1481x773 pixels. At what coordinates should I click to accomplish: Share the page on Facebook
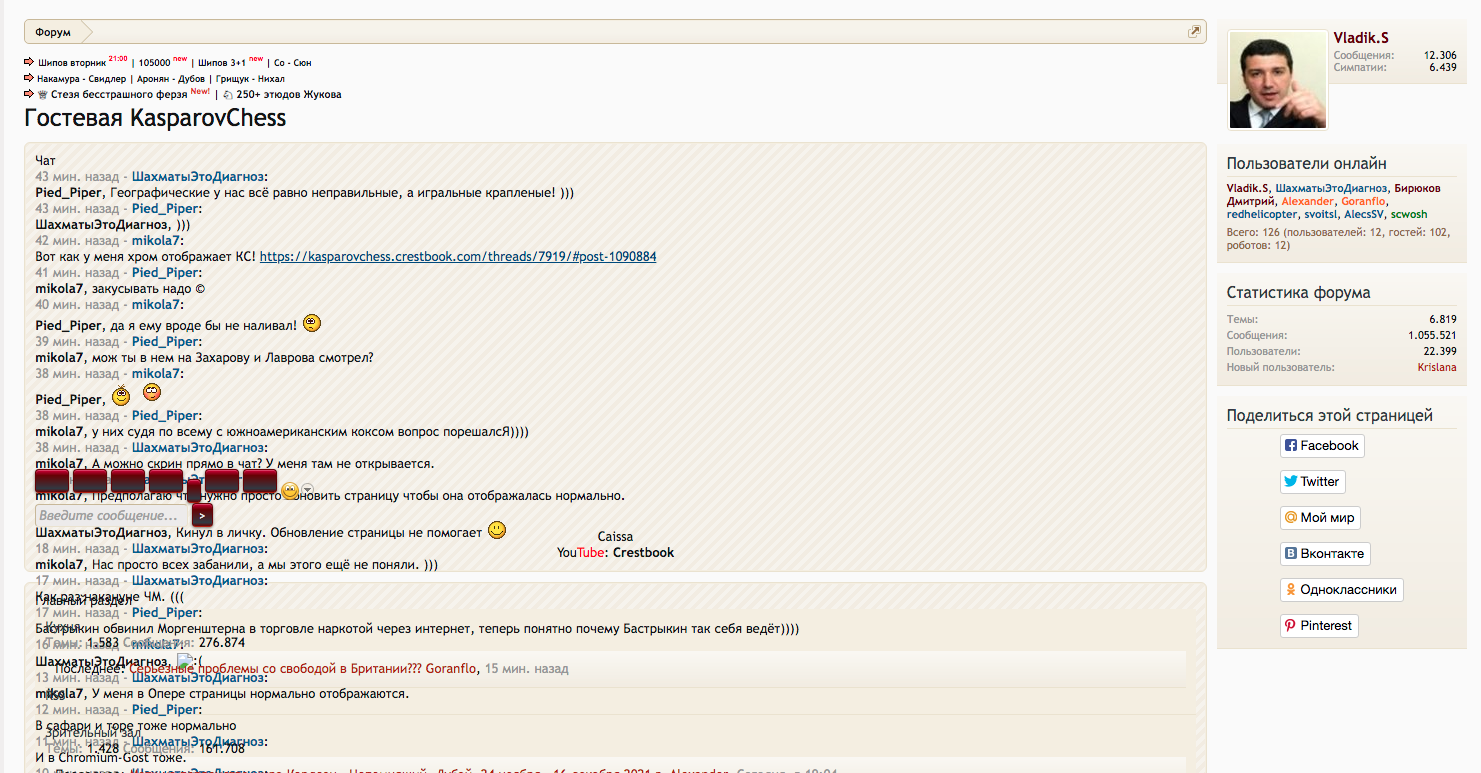click(x=1321, y=446)
